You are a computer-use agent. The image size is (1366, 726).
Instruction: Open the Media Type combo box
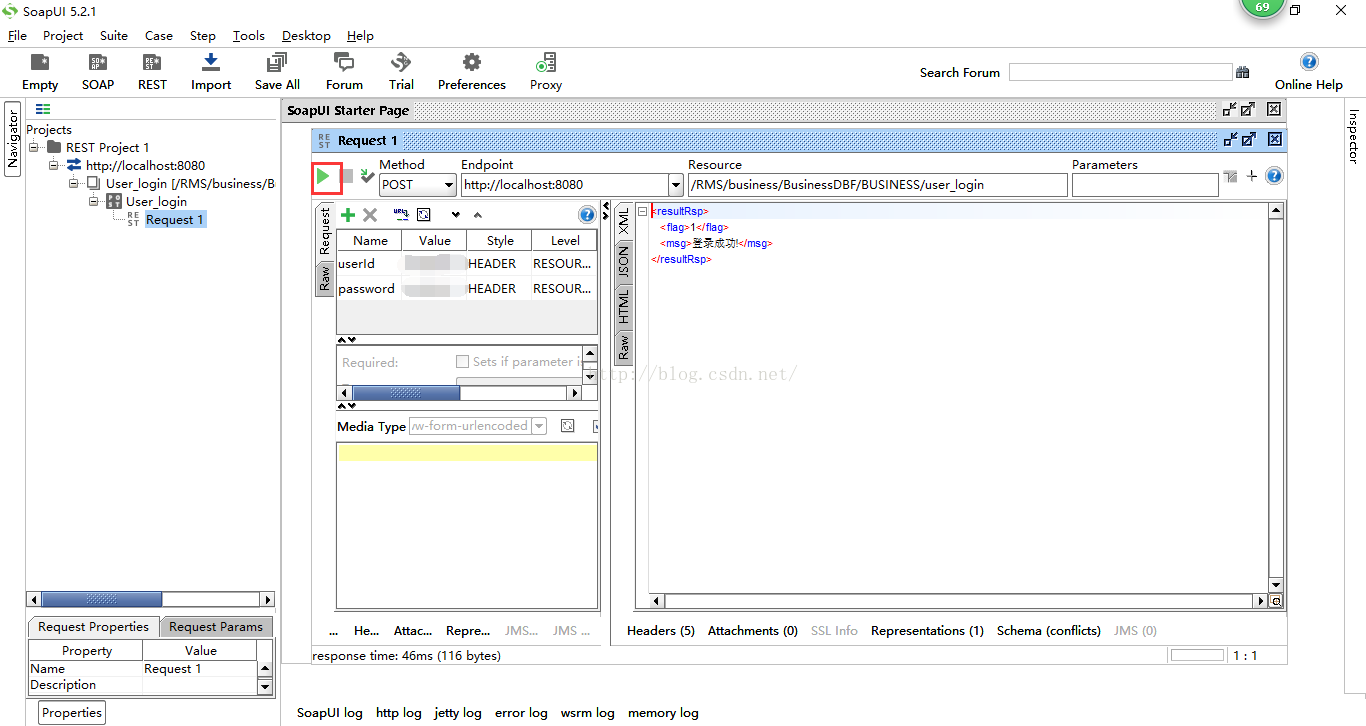(478, 426)
